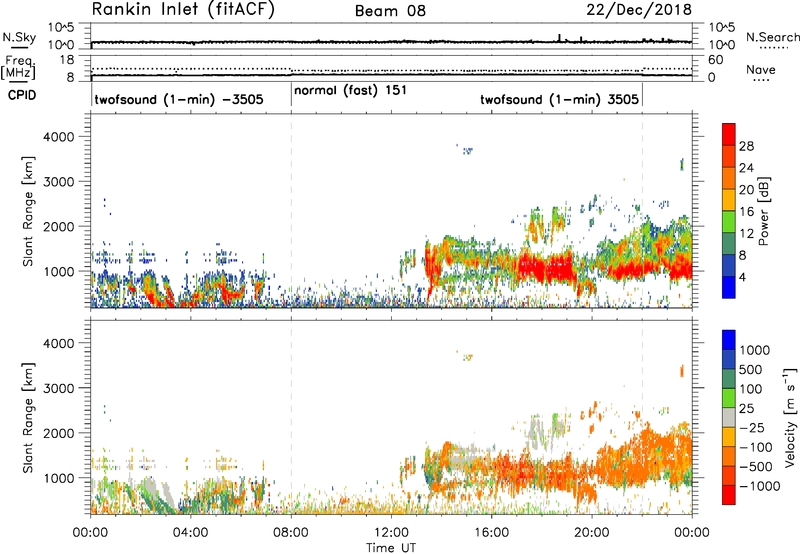Click the date '22/Dec/2018'
The width and height of the screenshot is (800, 554).
coord(639,10)
